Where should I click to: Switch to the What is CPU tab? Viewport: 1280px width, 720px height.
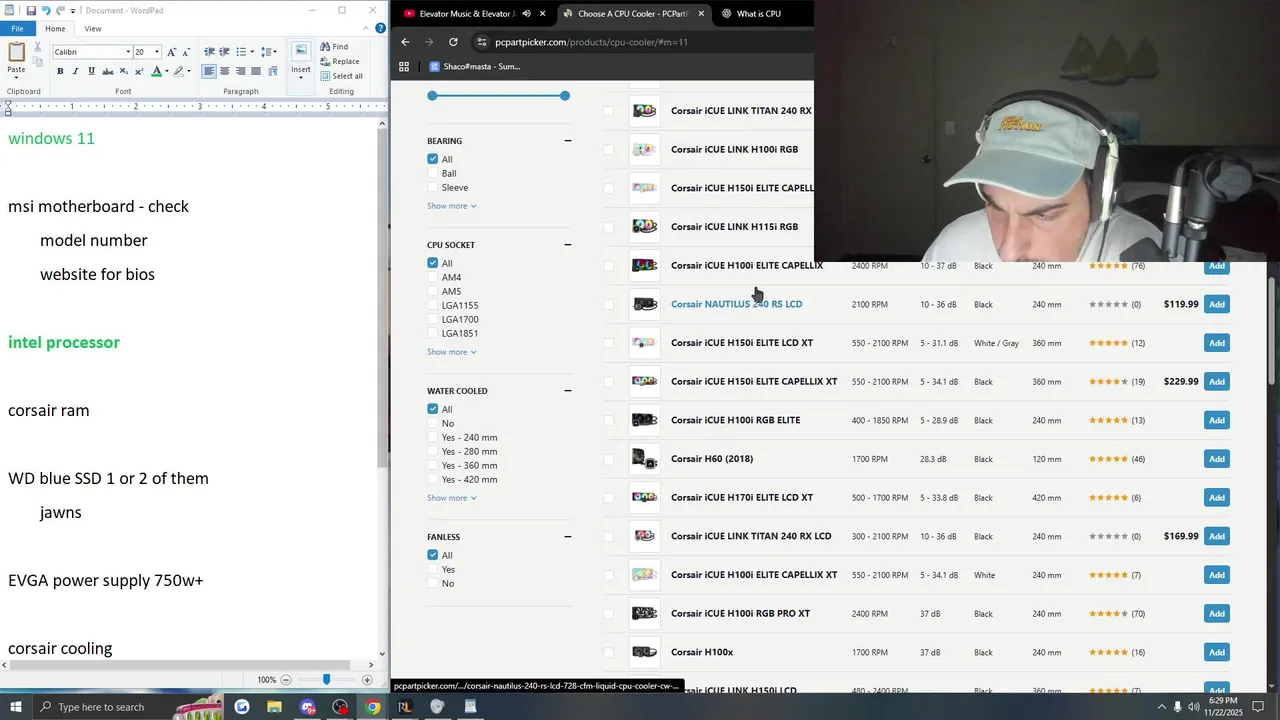click(758, 14)
